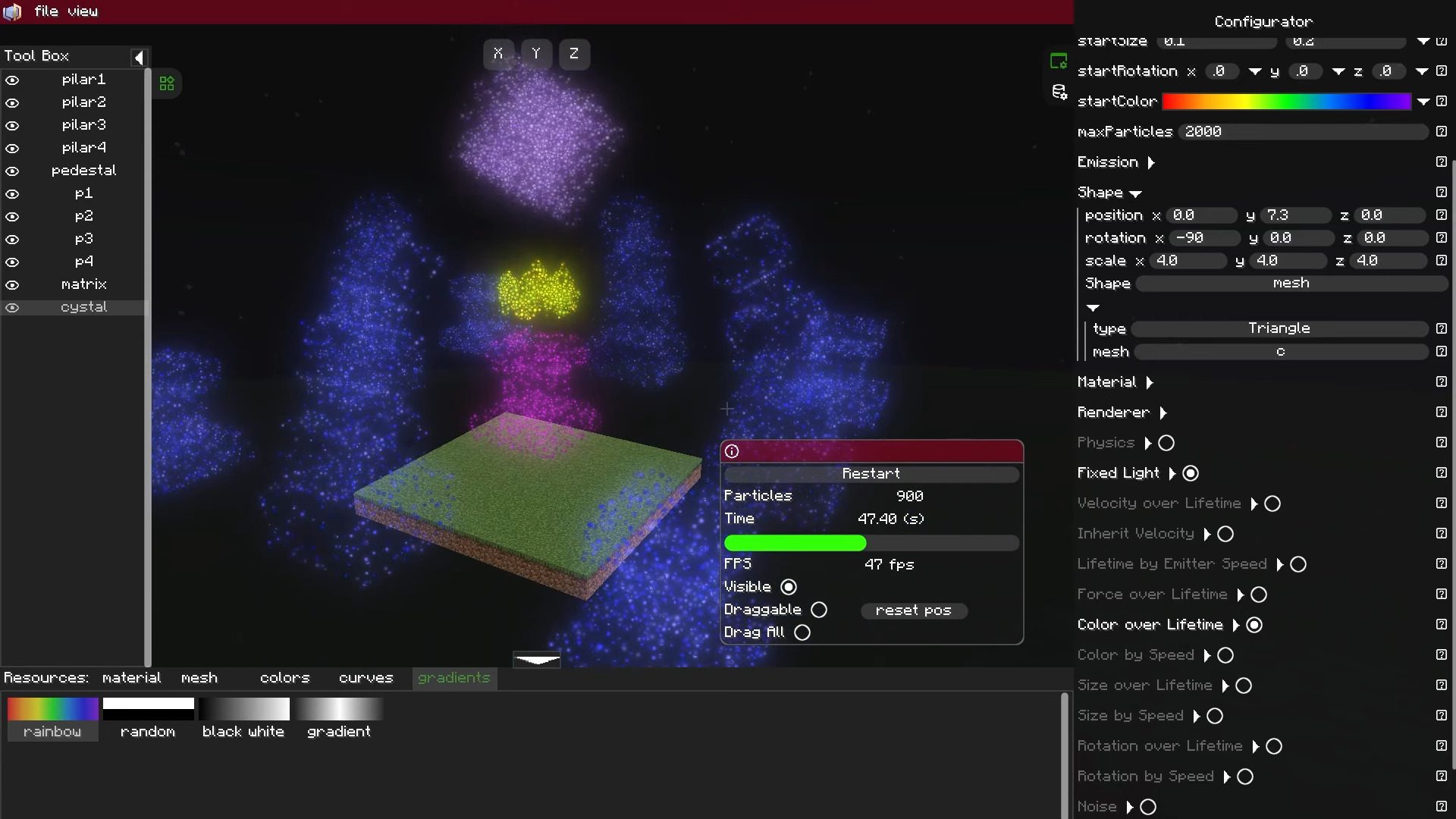The width and height of the screenshot is (1456, 819).
Task: Toggle the Visible checkbox in particle panel
Action: [x=790, y=587]
